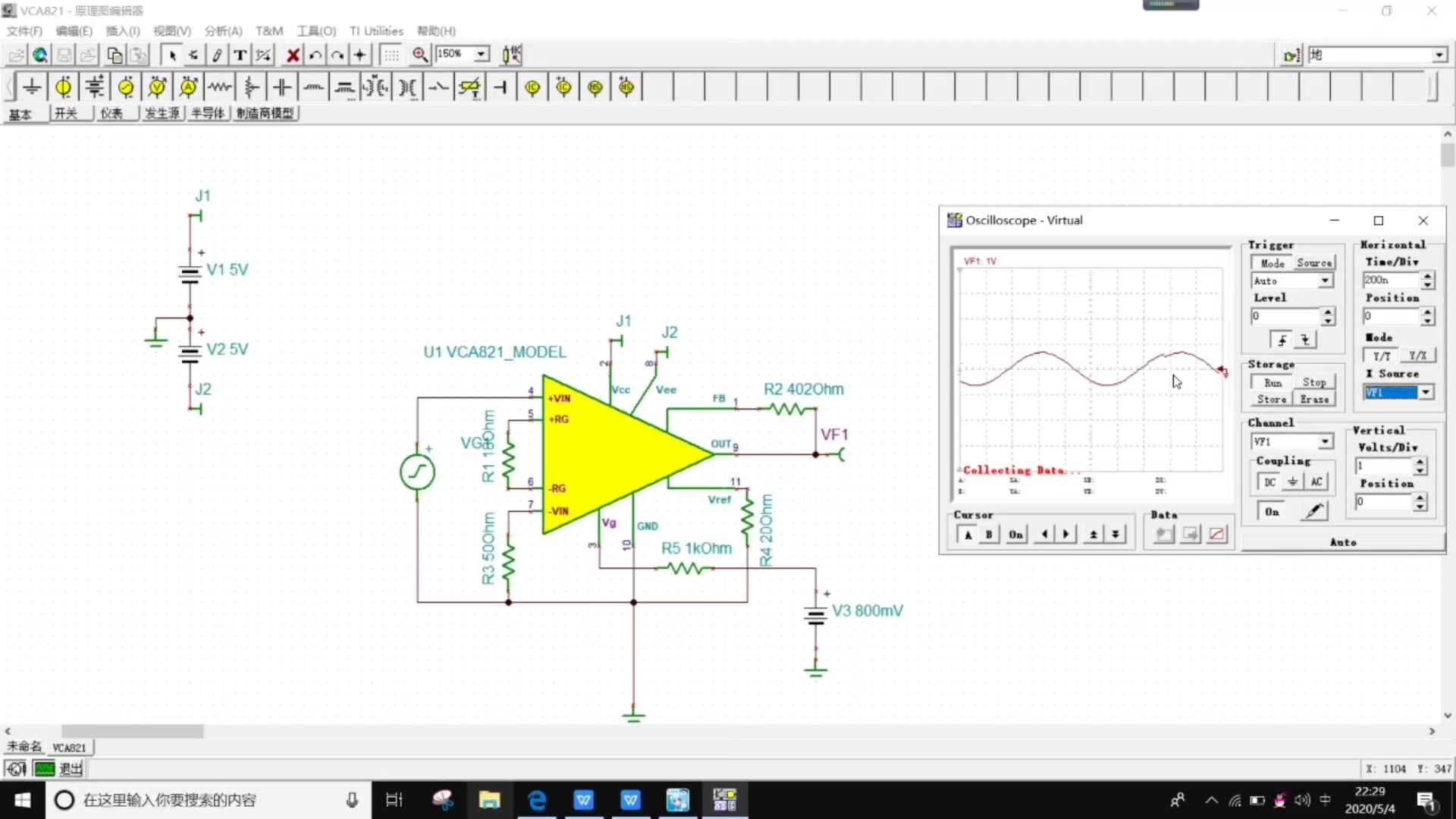The image size is (1456, 819).
Task: Enable cursor A in oscilloscope panel
Action: [965, 534]
